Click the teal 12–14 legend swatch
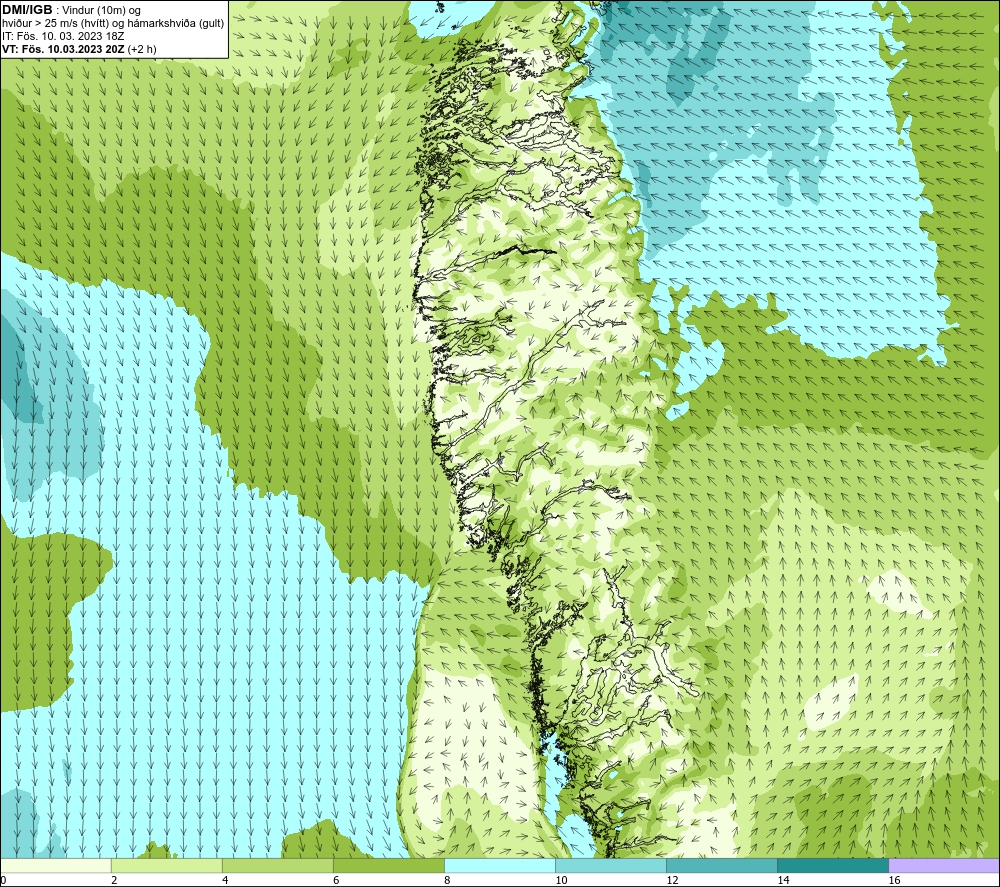The image size is (1000, 887). [721, 866]
